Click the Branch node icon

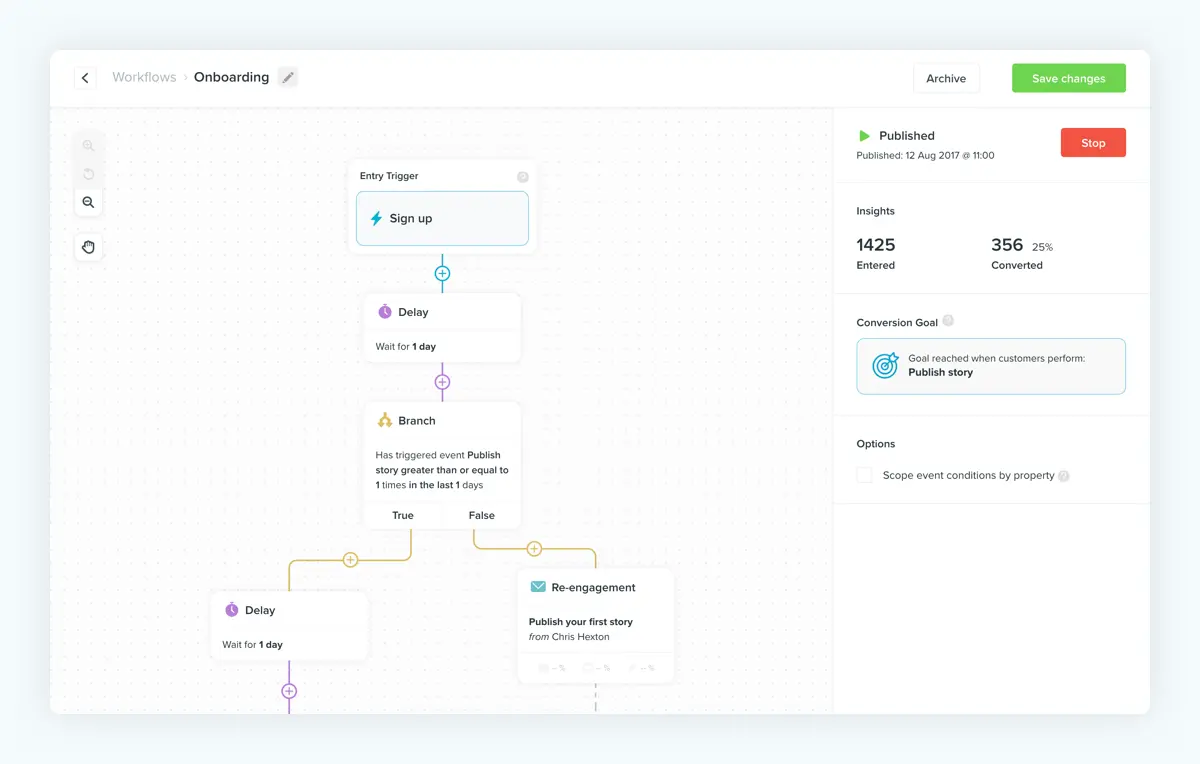387,420
